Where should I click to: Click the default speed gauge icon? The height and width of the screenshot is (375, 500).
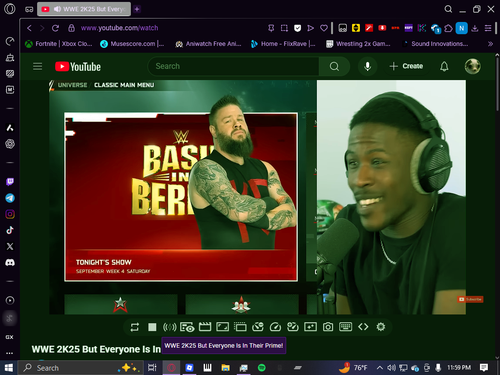[x=275, y=327]
